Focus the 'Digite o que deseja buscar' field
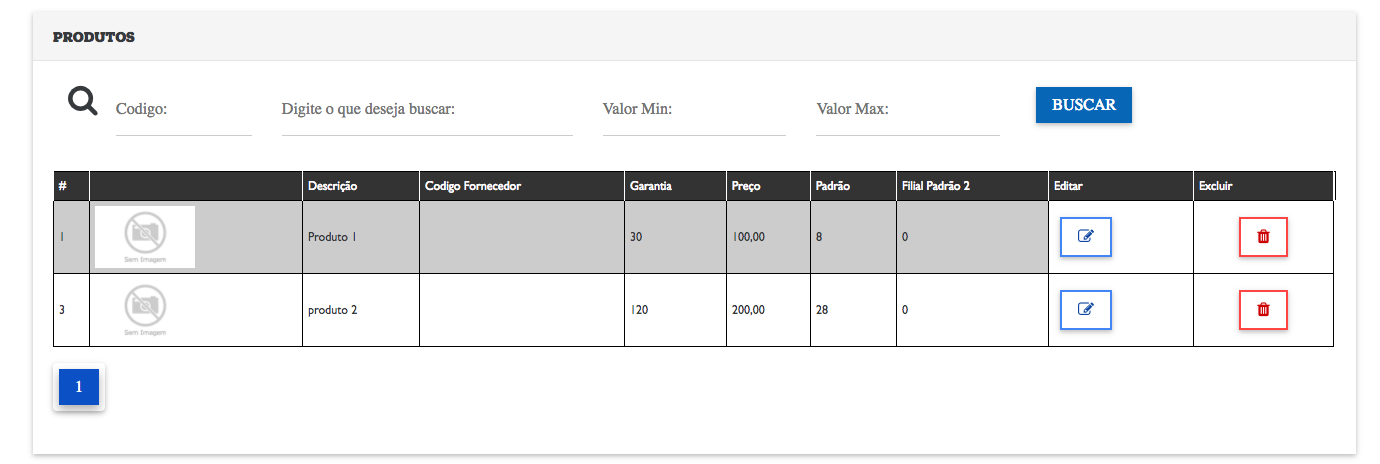This screenshot has width=1380, height=464. click(427, 110)
